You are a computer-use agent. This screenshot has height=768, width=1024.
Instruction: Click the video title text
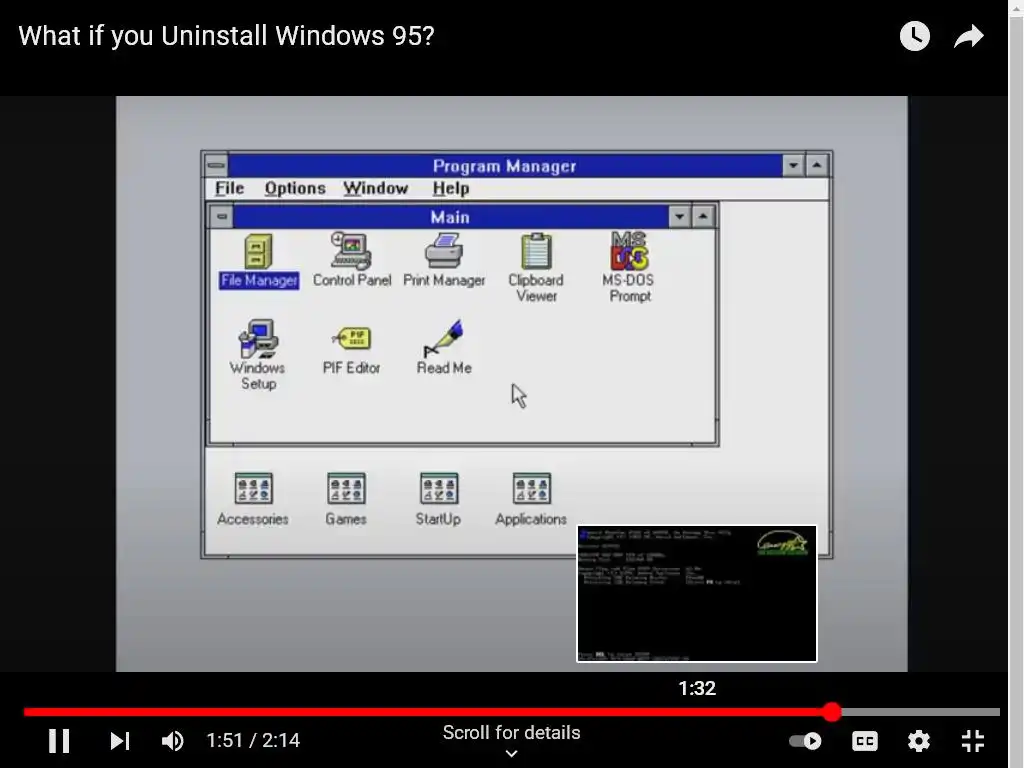226,36
